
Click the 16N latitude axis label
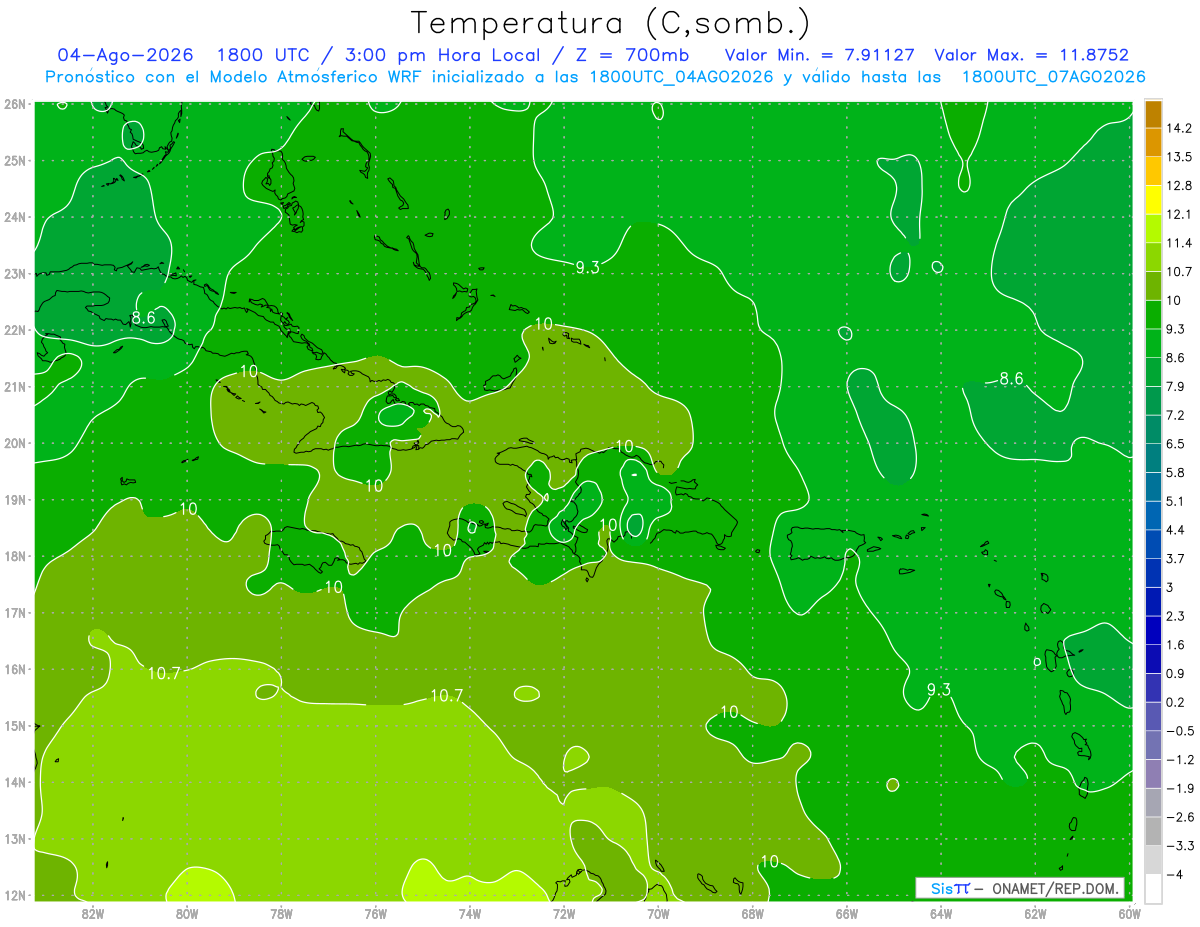tap(14, 669)
